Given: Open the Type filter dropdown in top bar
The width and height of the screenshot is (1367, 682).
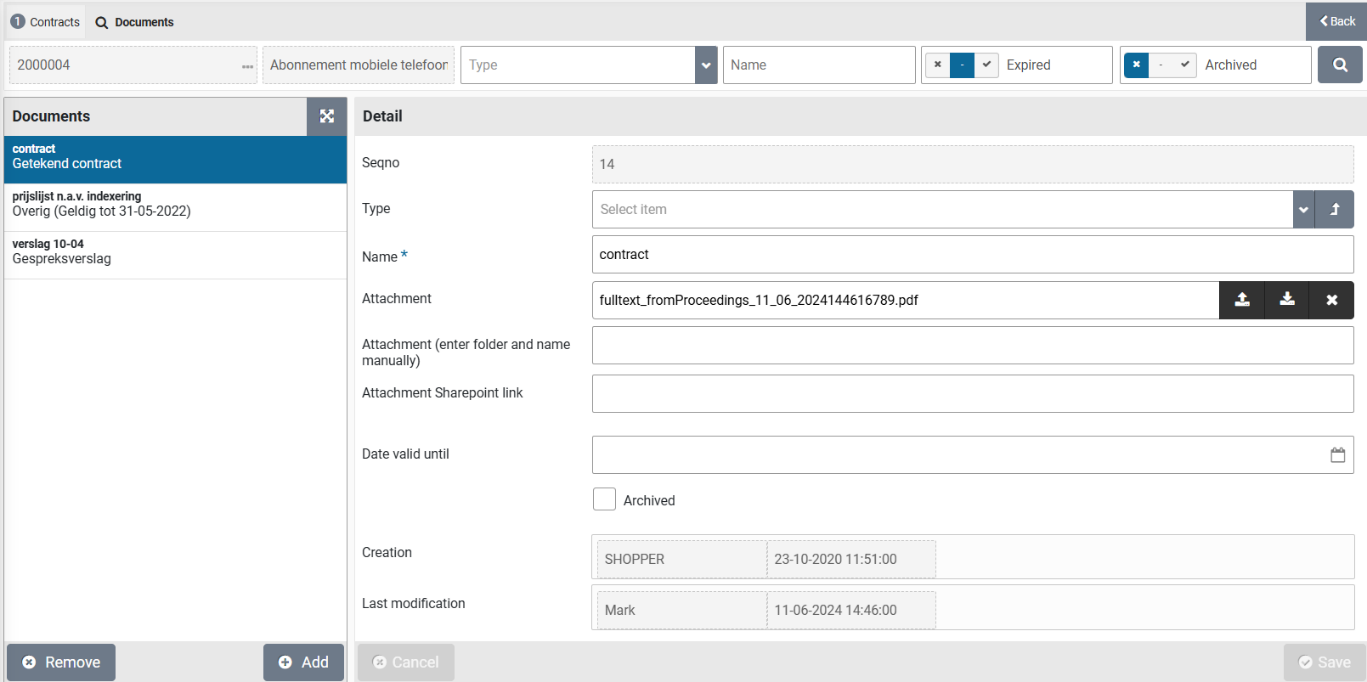Looking at the screenshot, I should click(706, 65).
